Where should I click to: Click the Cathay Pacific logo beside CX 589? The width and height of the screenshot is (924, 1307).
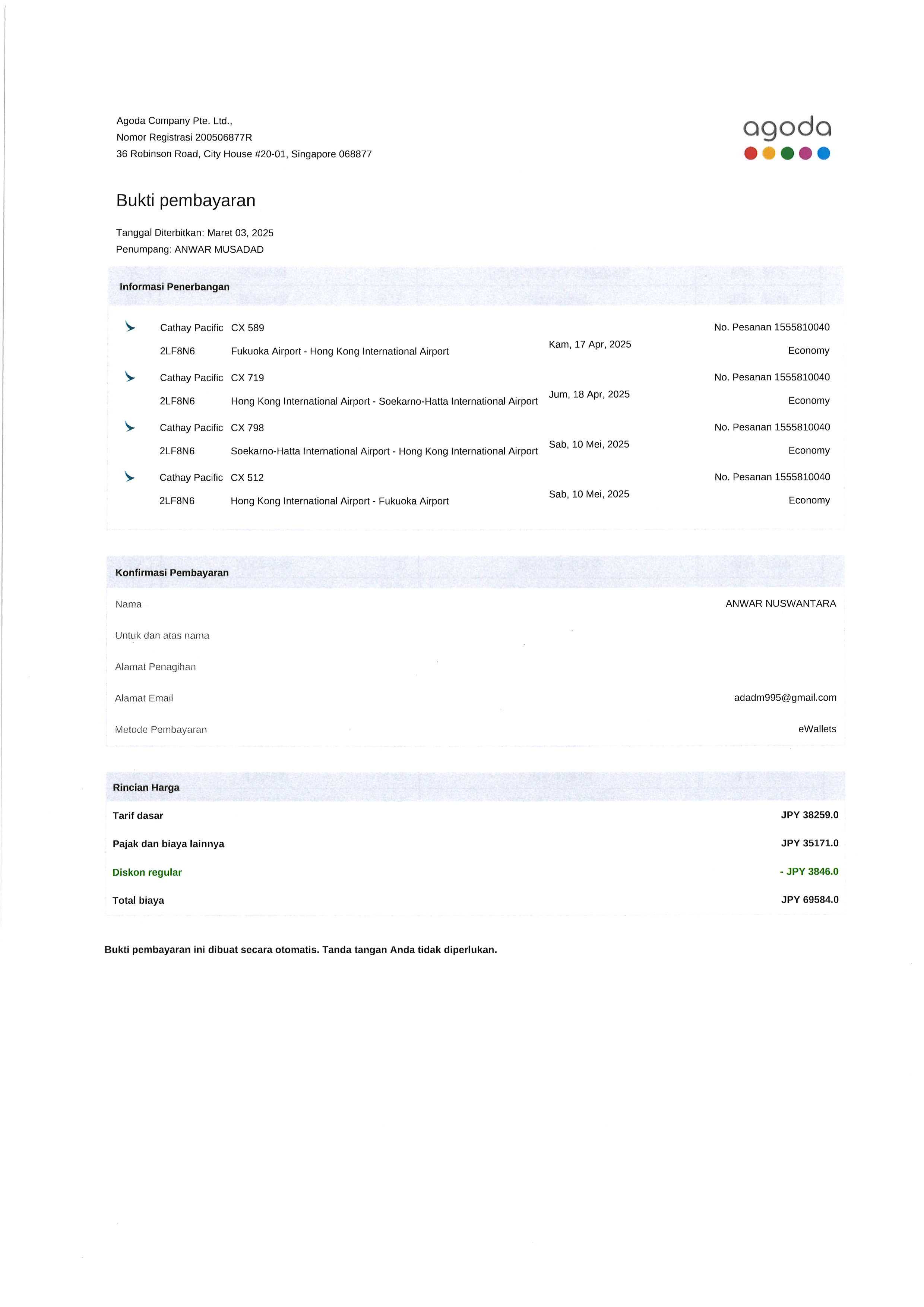point(130,327)
